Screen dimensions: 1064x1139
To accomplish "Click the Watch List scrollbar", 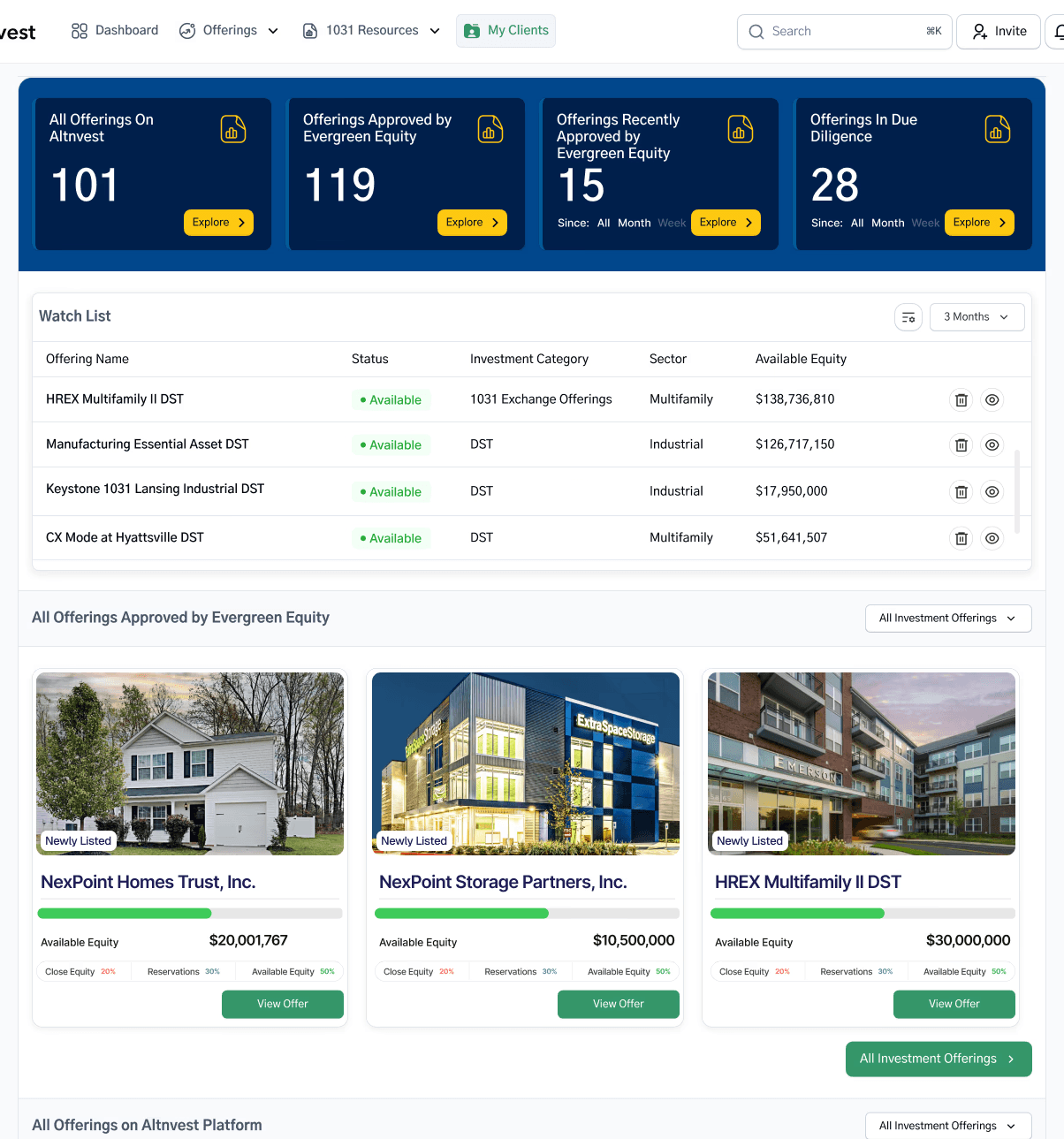I will click(1017, 491).
